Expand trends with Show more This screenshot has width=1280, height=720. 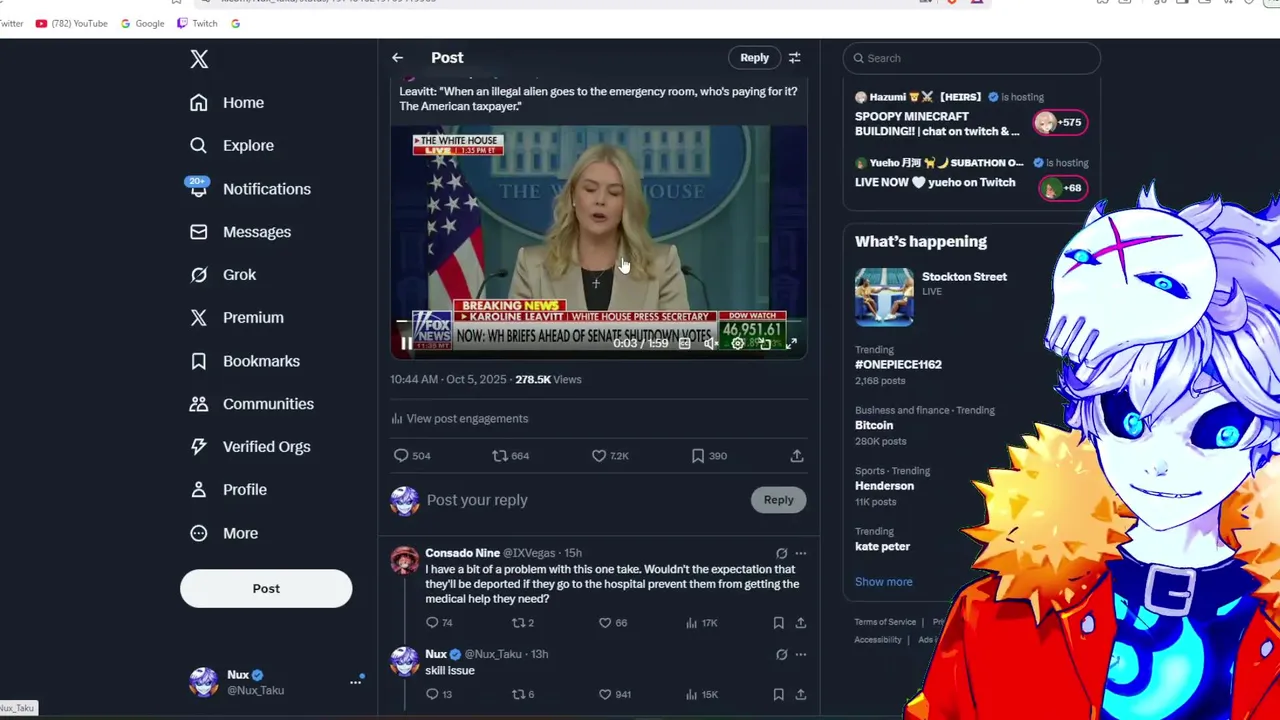tap(883, 582)
